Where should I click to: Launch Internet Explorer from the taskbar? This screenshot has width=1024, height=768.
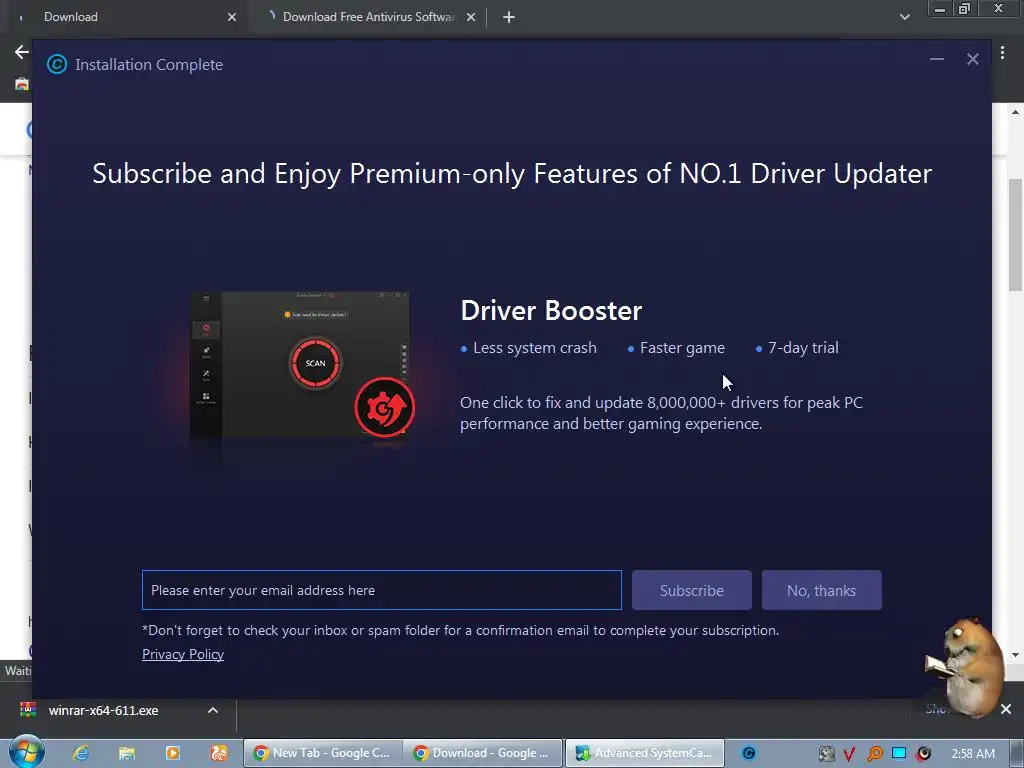click(81, 753)
